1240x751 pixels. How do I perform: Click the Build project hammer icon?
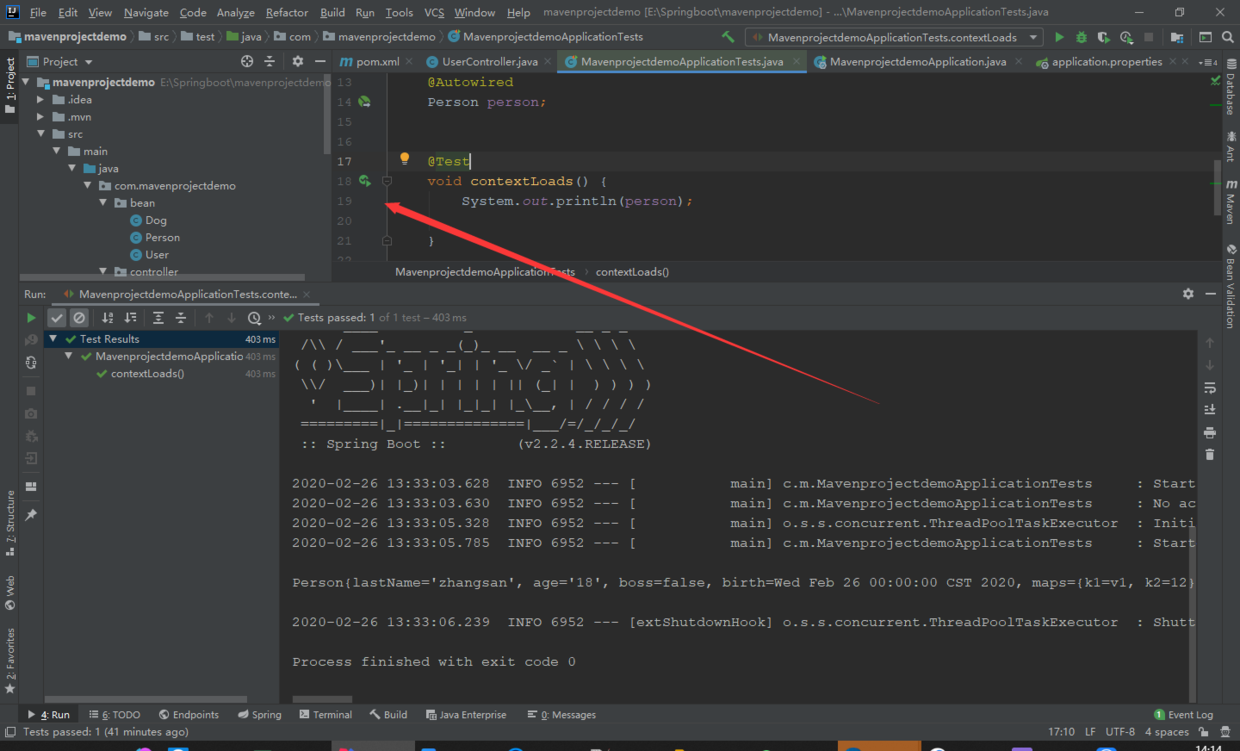[727, 37]
